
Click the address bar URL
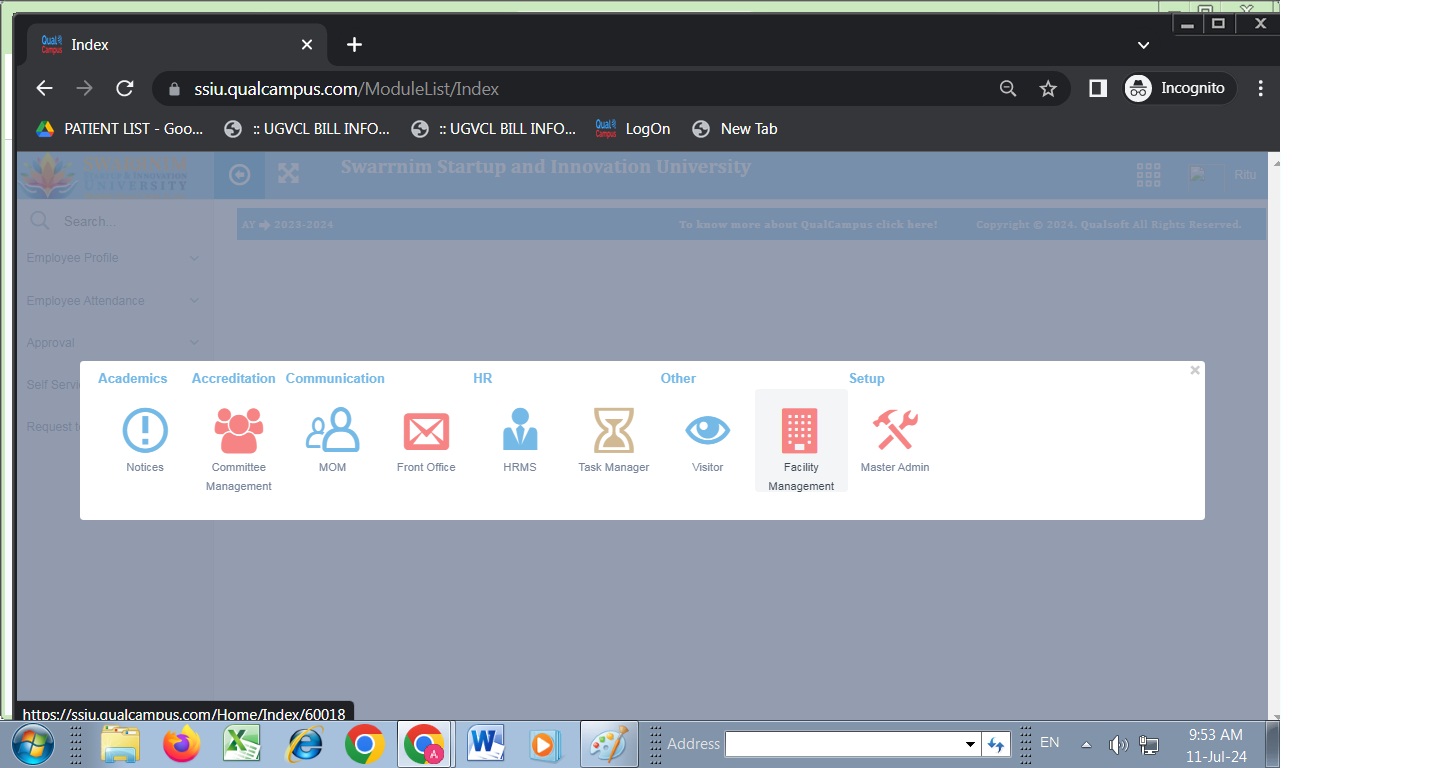pos(346,88)
